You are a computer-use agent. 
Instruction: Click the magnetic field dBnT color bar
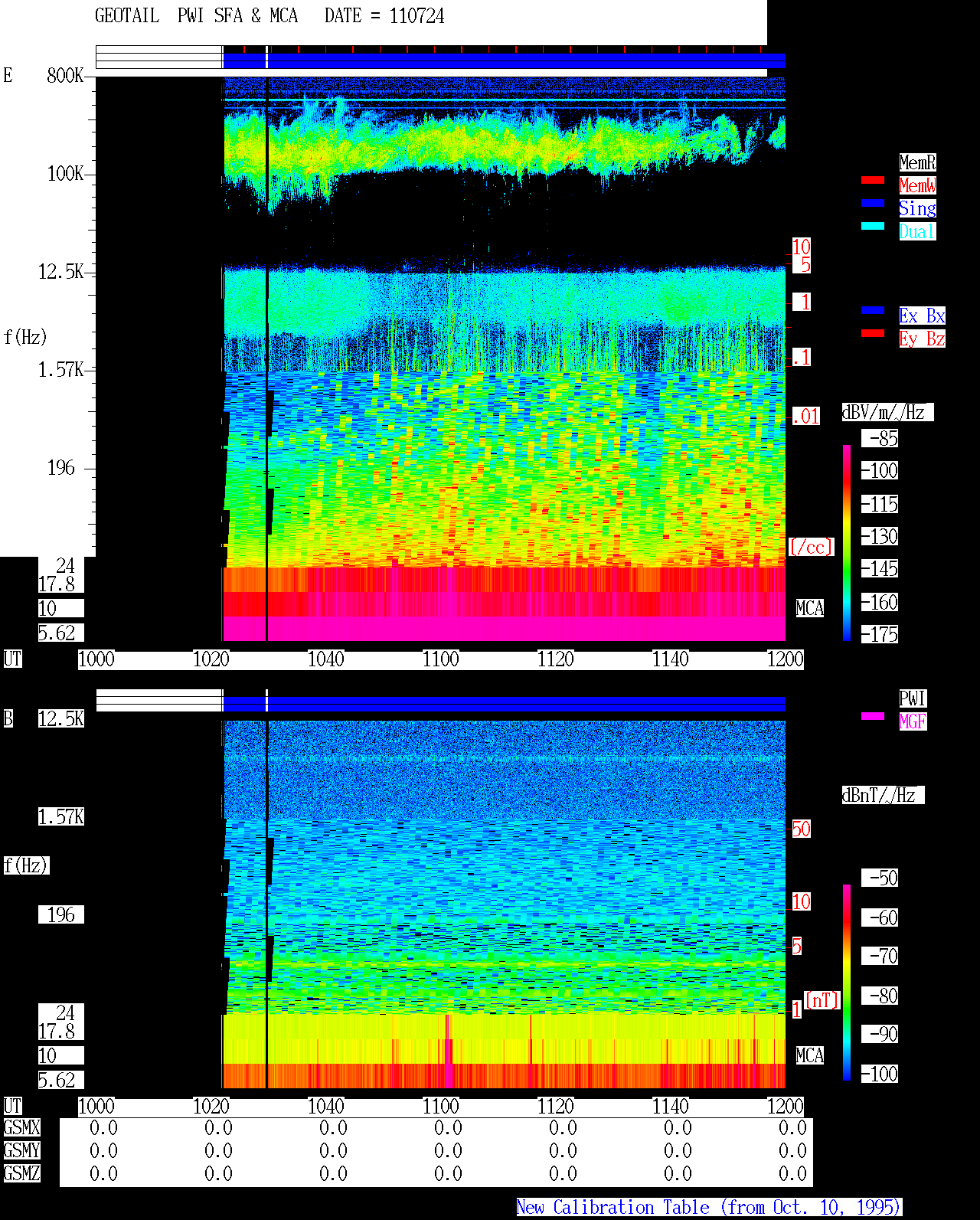pyautogui.click(x=847, y=983)
